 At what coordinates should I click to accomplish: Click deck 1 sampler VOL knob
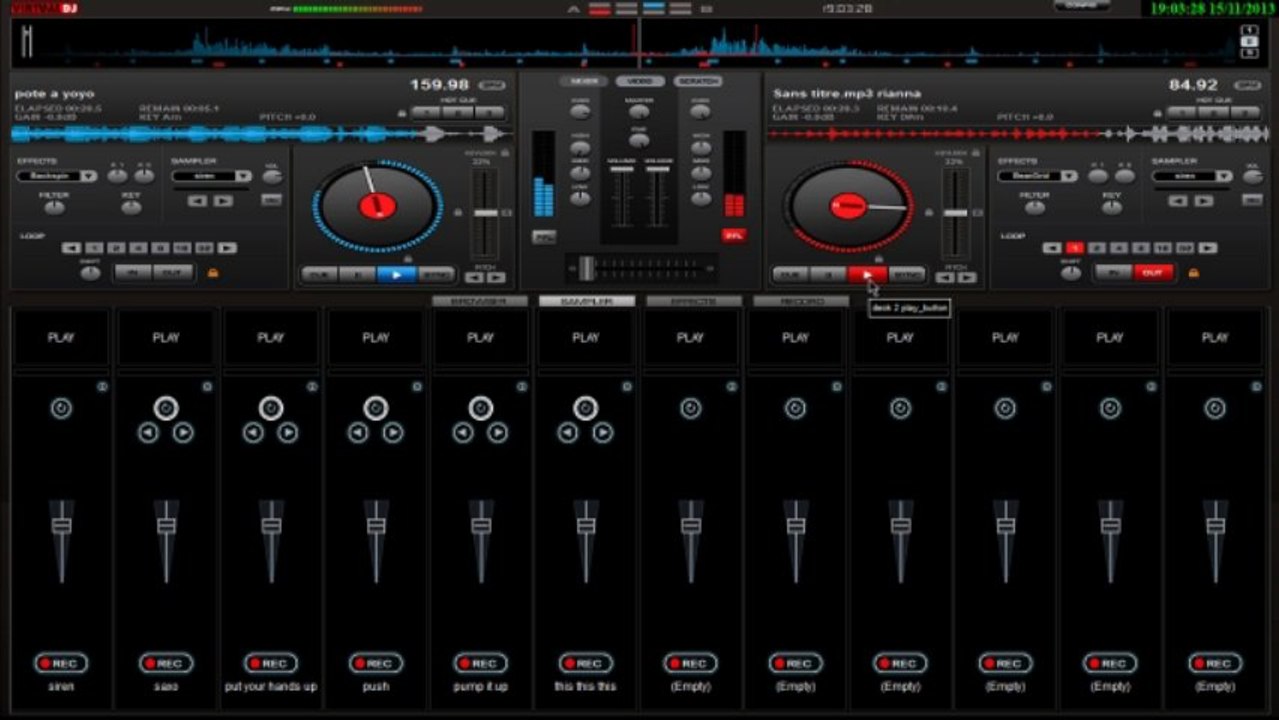pos(271,176)
